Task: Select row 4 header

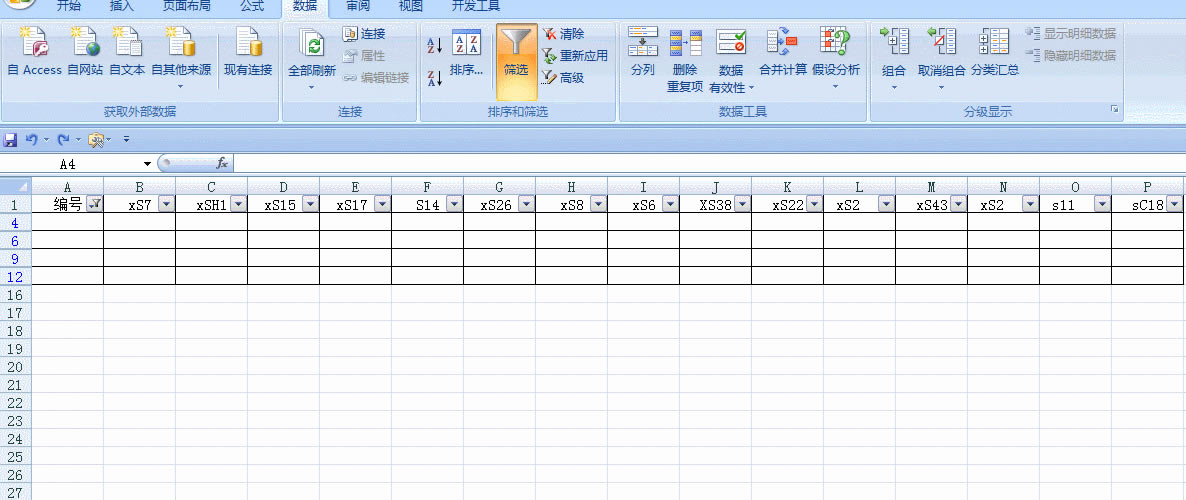Action: point(16,222)
